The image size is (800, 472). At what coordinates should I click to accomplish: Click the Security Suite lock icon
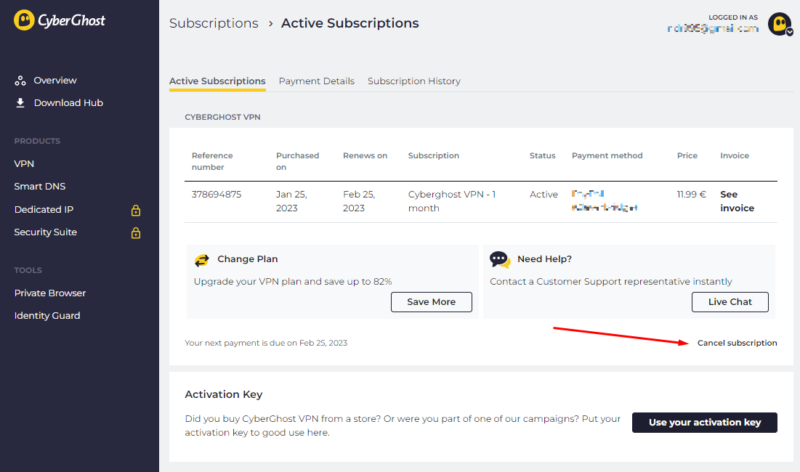click(x=136, y=233)
